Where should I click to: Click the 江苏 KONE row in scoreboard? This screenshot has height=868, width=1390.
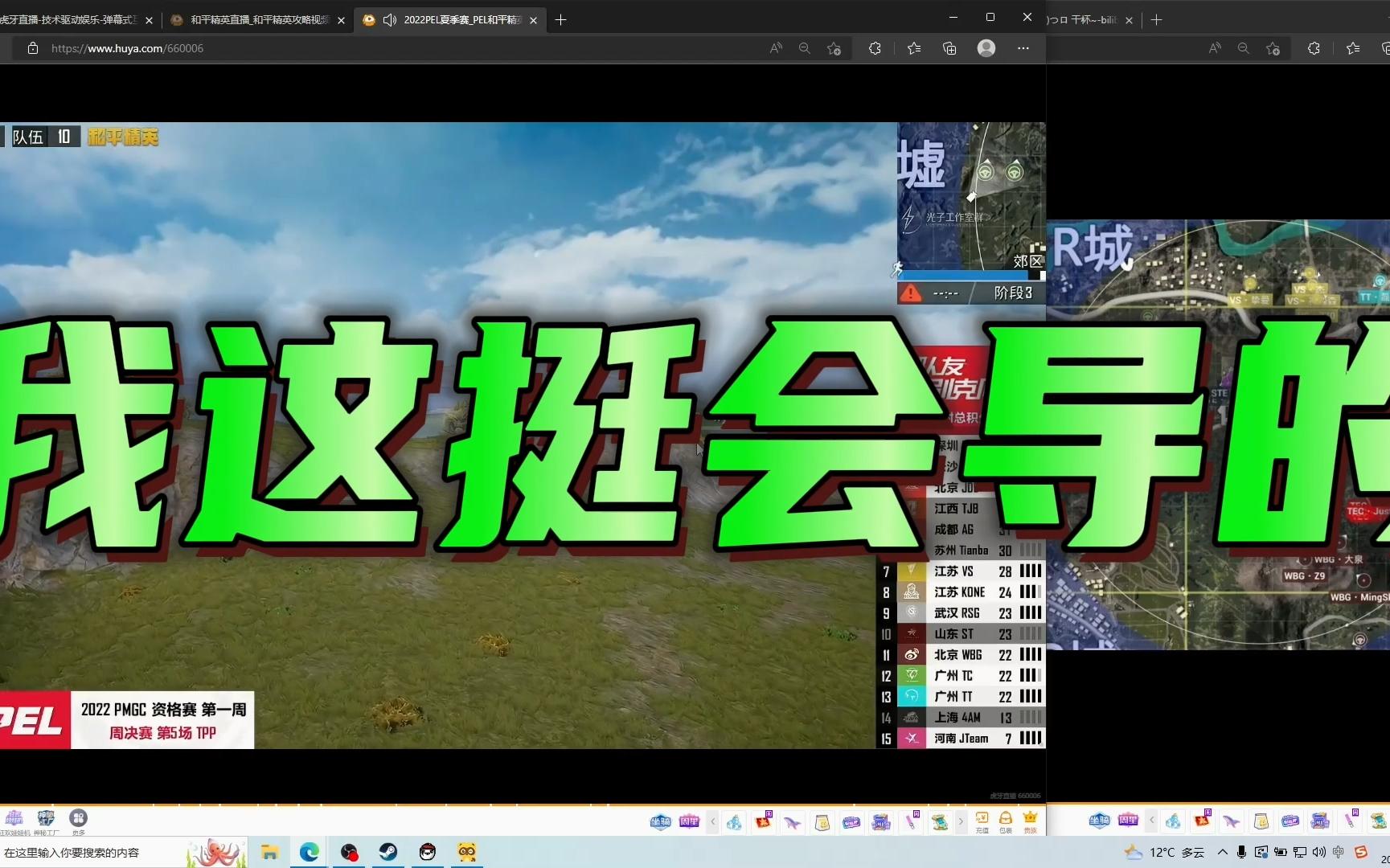(961, 592)
